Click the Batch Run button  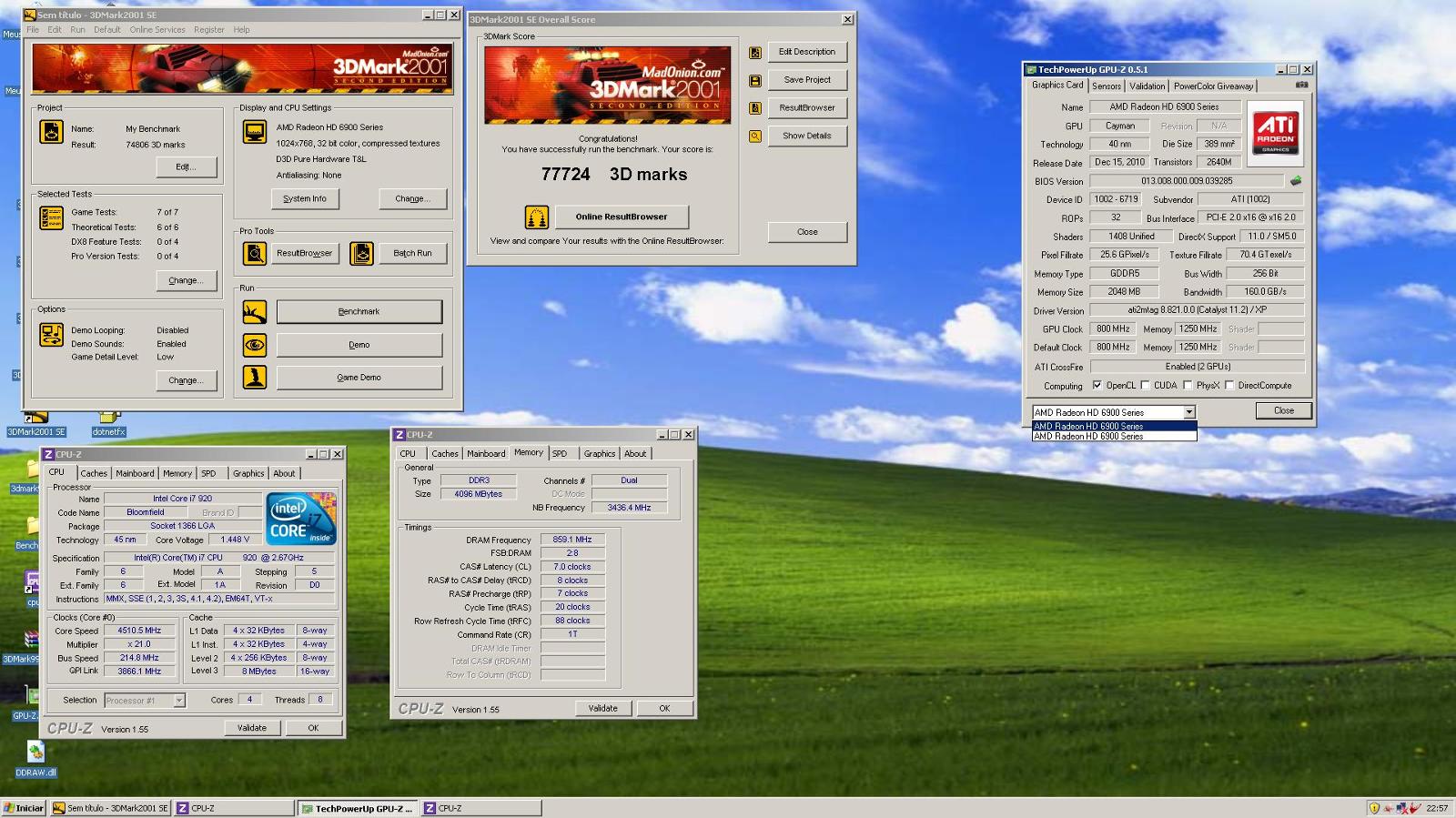click(412, 253)
